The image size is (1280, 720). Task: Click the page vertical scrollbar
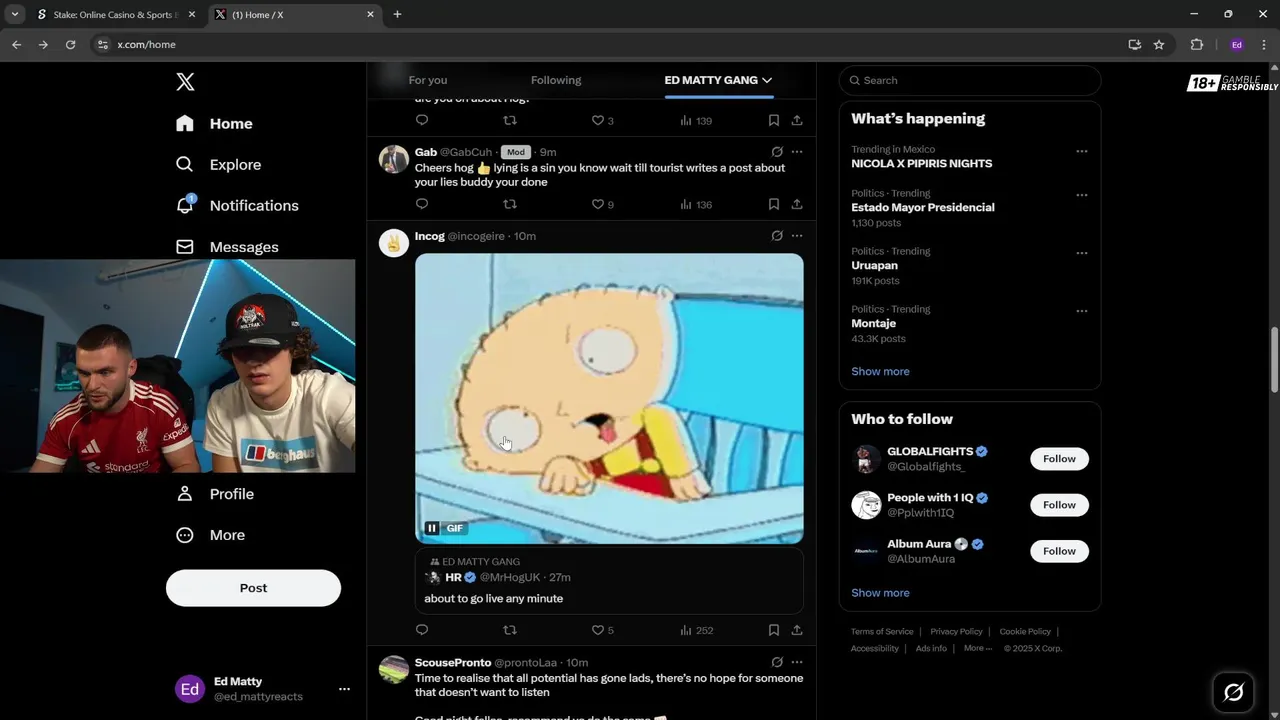1274,360
